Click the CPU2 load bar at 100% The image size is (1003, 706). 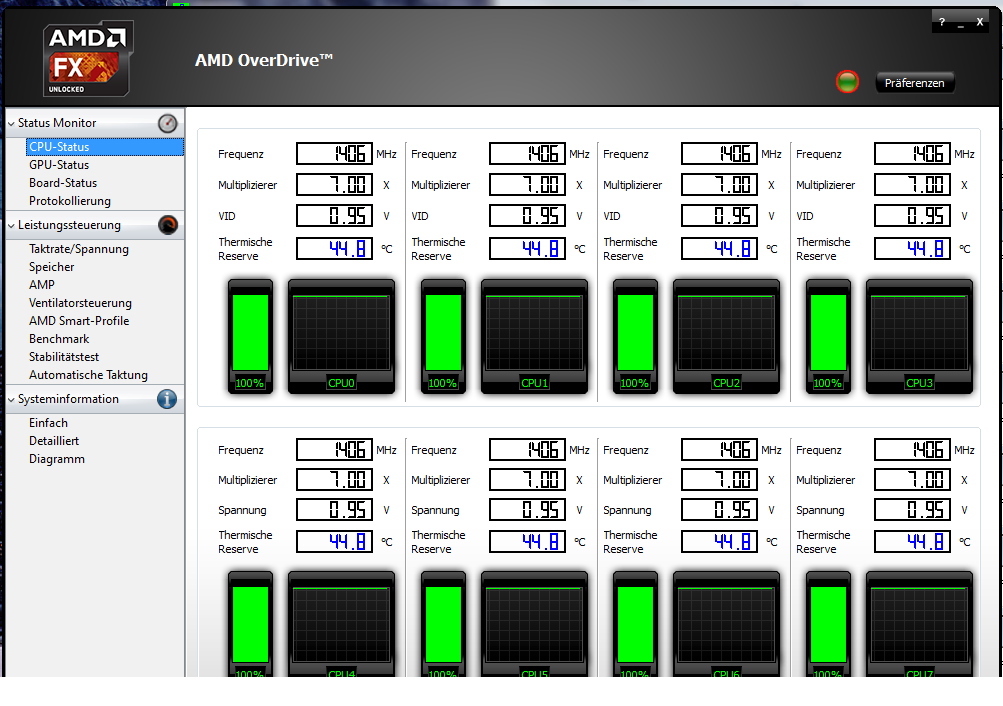point(635,335)
